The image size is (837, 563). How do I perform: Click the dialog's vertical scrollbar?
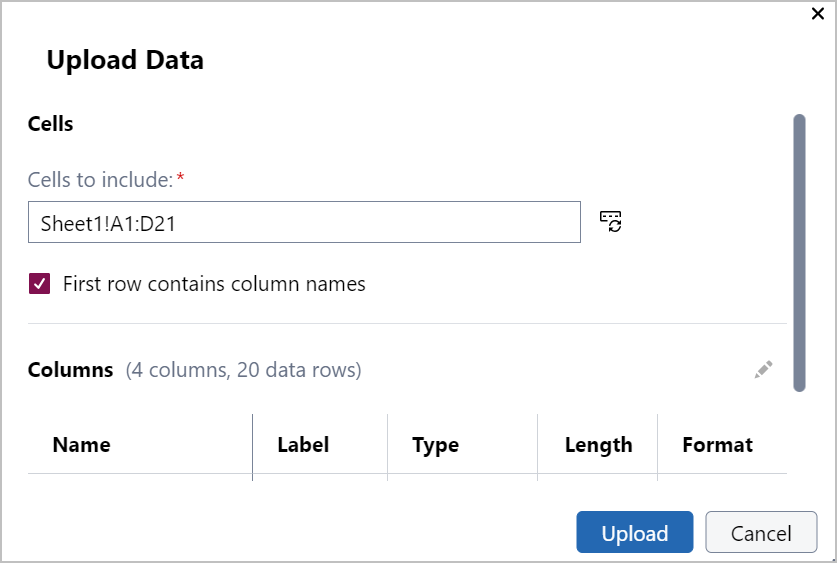[x=799, y=252]
